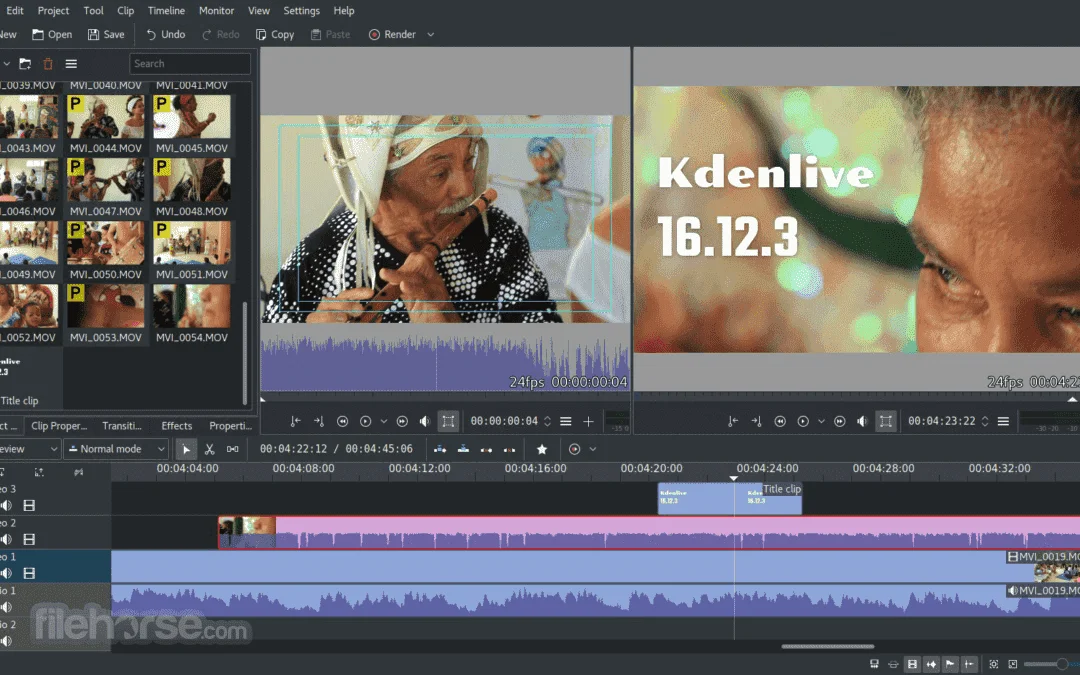Click the Copy button

[275, 34]
